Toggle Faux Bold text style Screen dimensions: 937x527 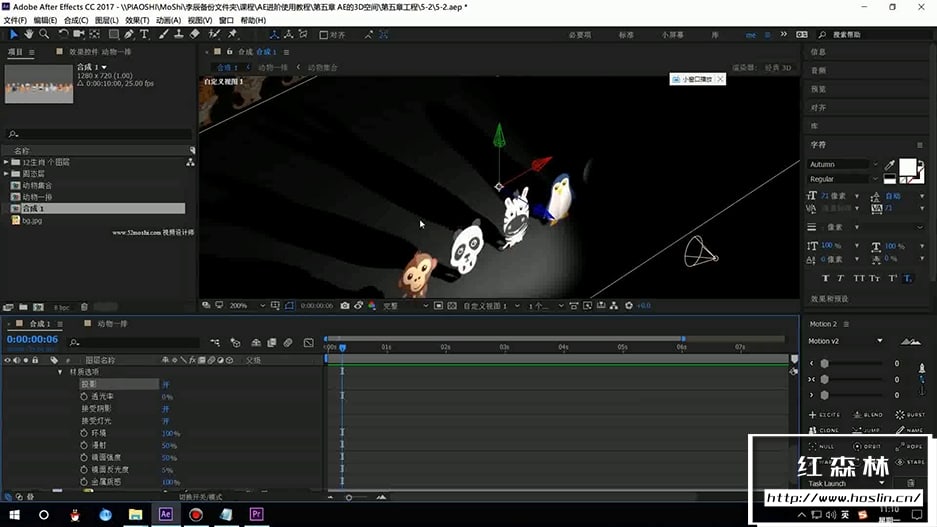click(x=825, y=278)
